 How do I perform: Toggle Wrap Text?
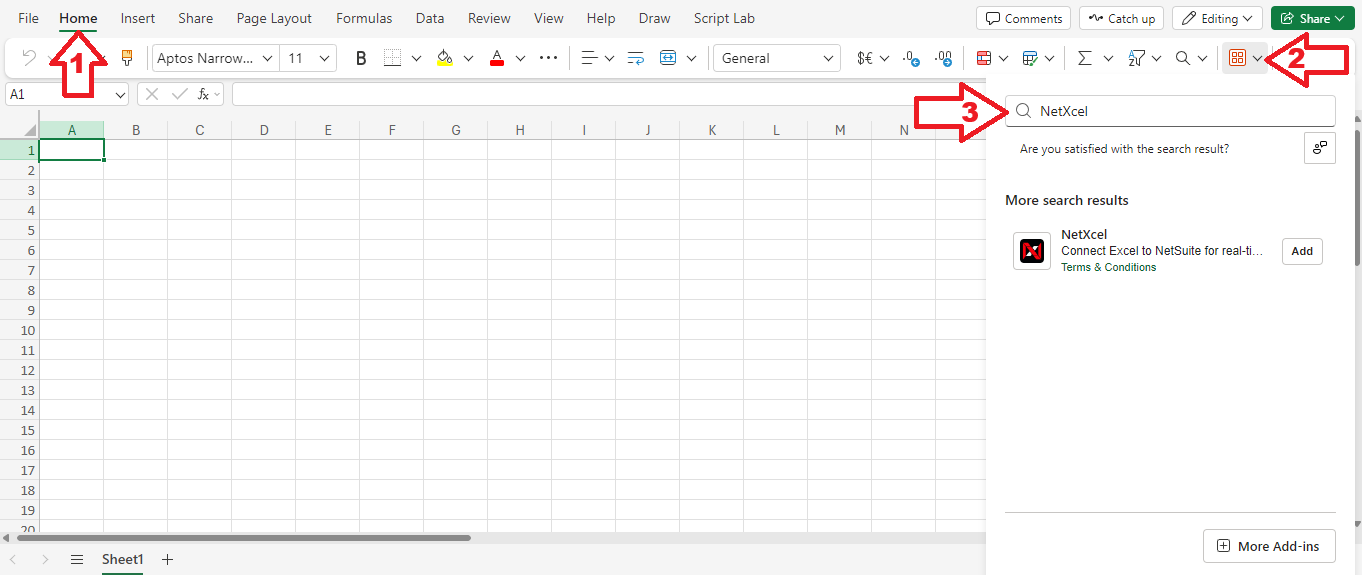pyautogui.click(x=636, y=58)
